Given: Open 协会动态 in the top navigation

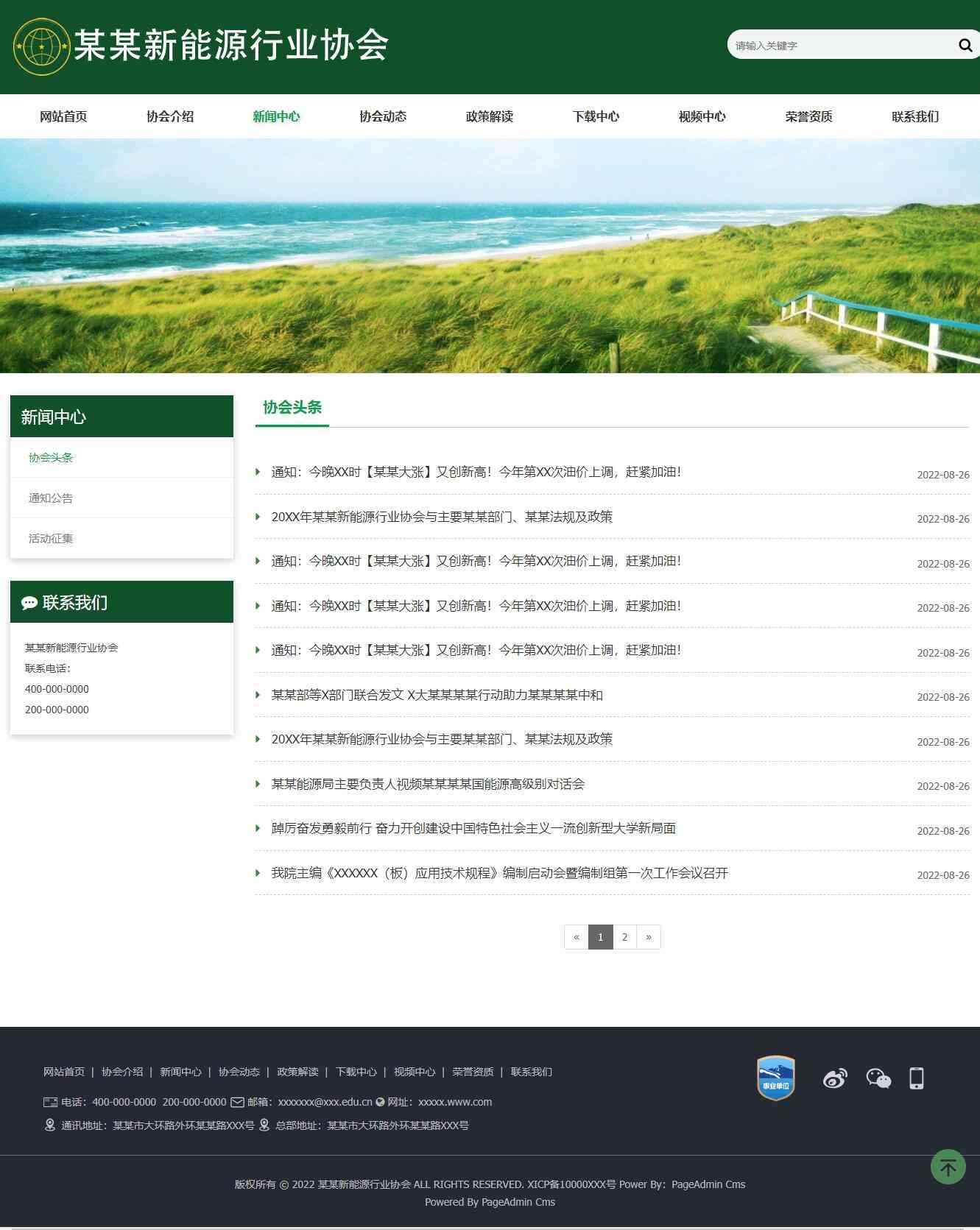Looking at the screenshot, I should point(383,116).
